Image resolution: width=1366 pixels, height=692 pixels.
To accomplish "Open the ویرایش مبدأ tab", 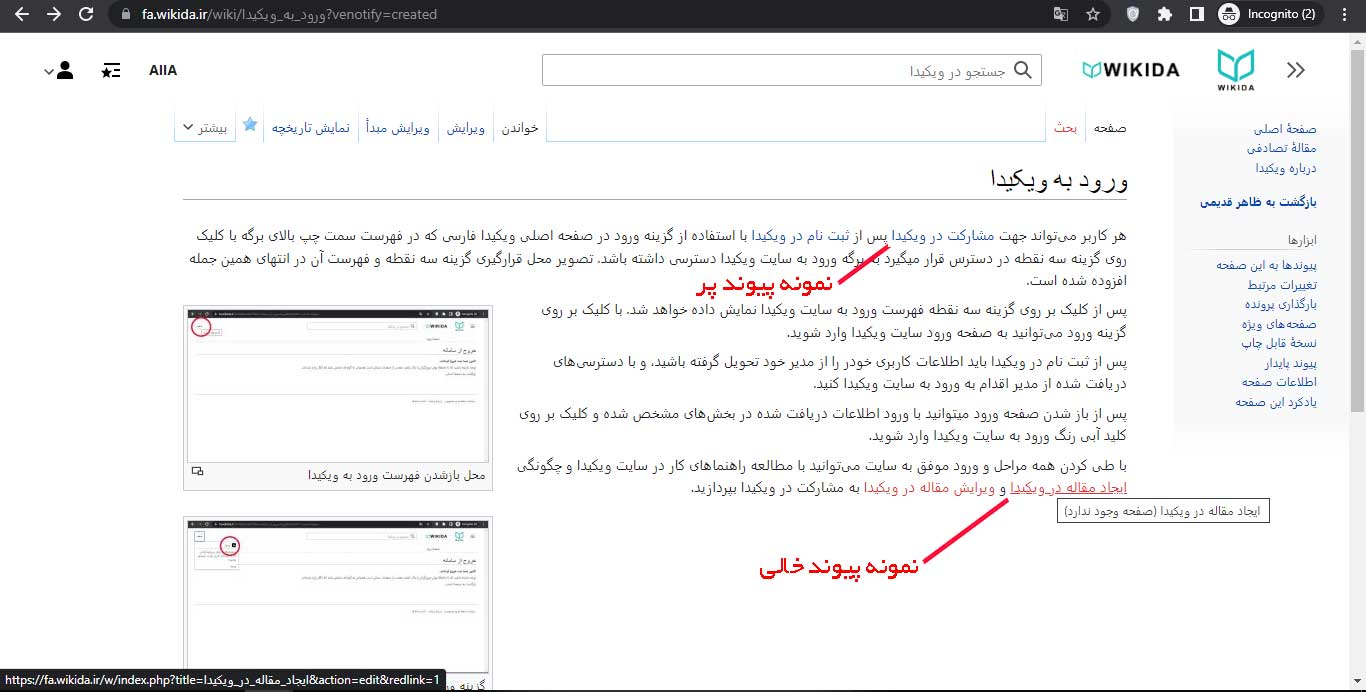I will tap(397, 128).
